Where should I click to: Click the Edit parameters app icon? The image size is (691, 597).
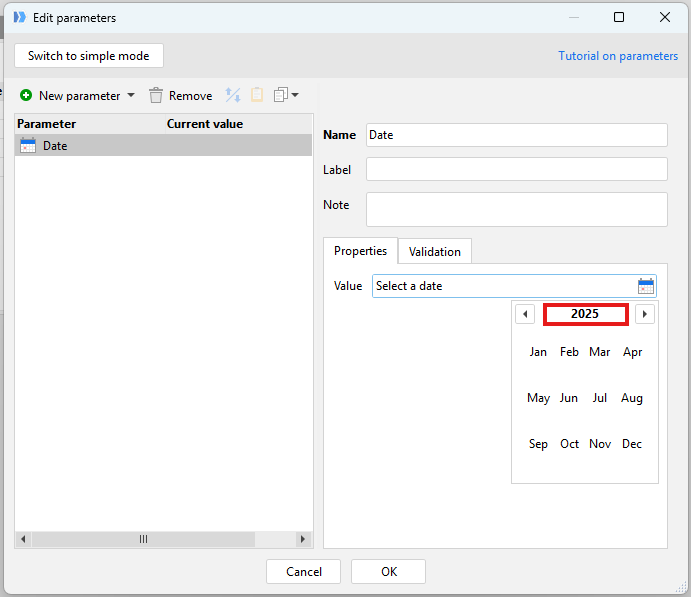pyautogui.click(x=19, y=17)
